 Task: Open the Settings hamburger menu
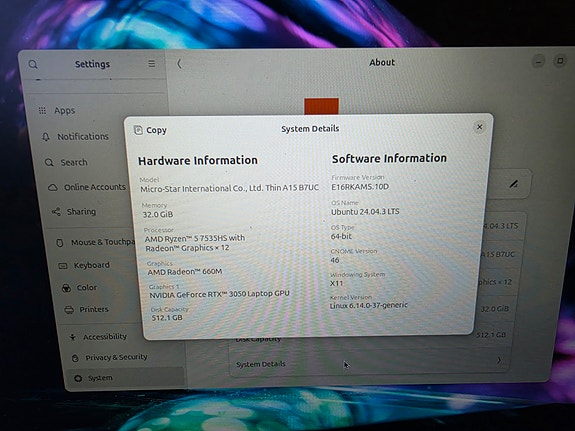click(x=151, y=64)
